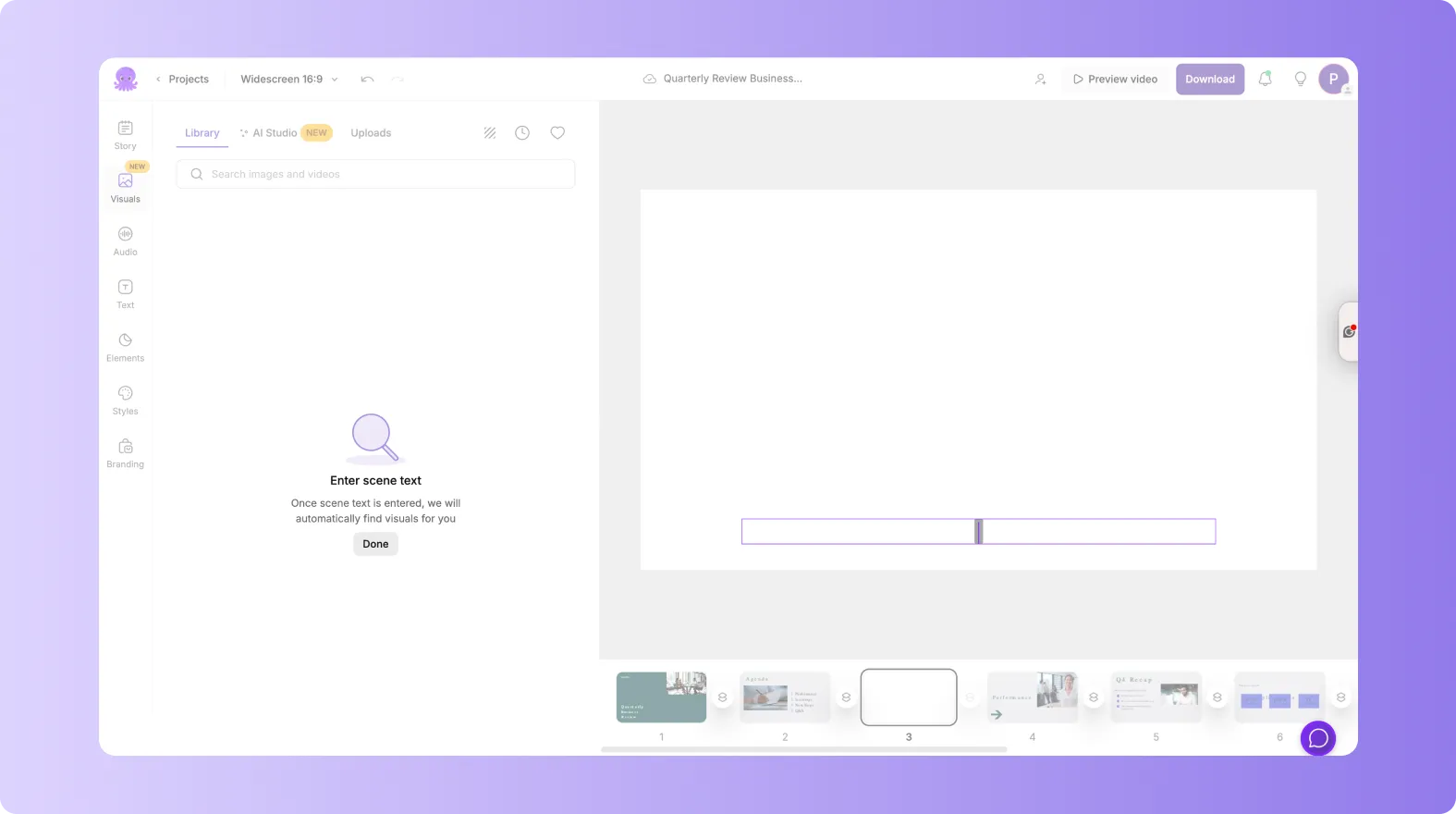Click the Search images and videos field
Image resolution: width=1456 pixels, height=814 pixels.
(375, 174)
